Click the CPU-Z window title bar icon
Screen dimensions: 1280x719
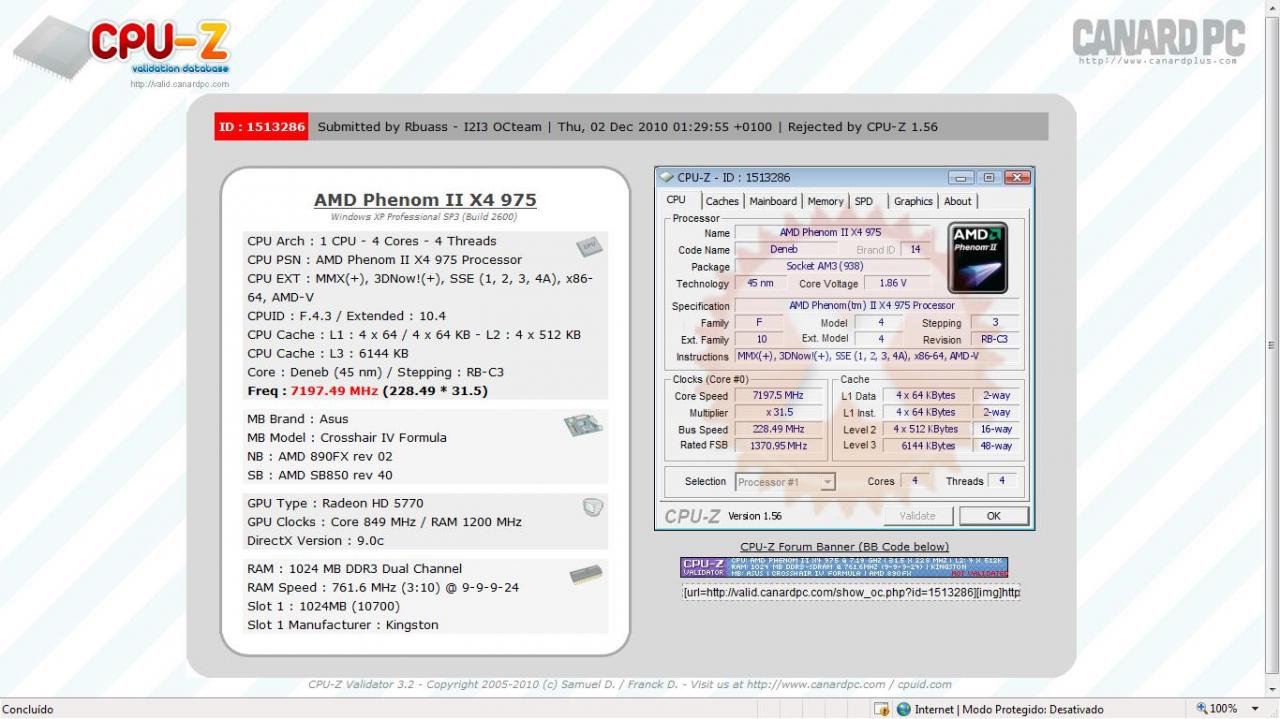click(x=667, y=177)
